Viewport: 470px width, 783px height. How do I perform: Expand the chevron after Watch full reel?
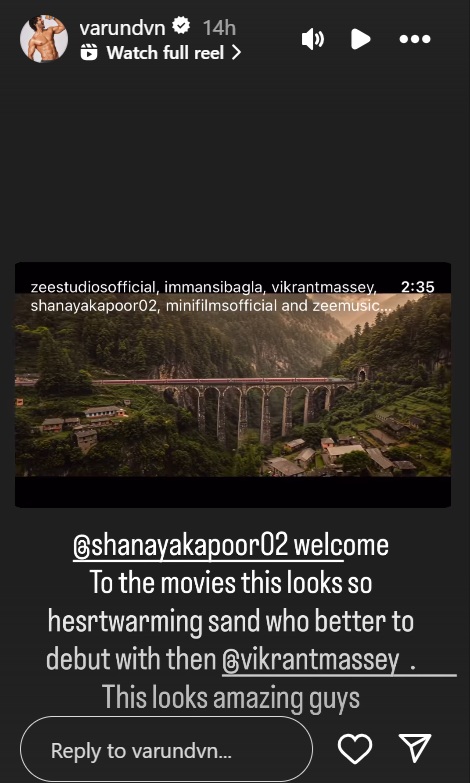tap(237, 52)
